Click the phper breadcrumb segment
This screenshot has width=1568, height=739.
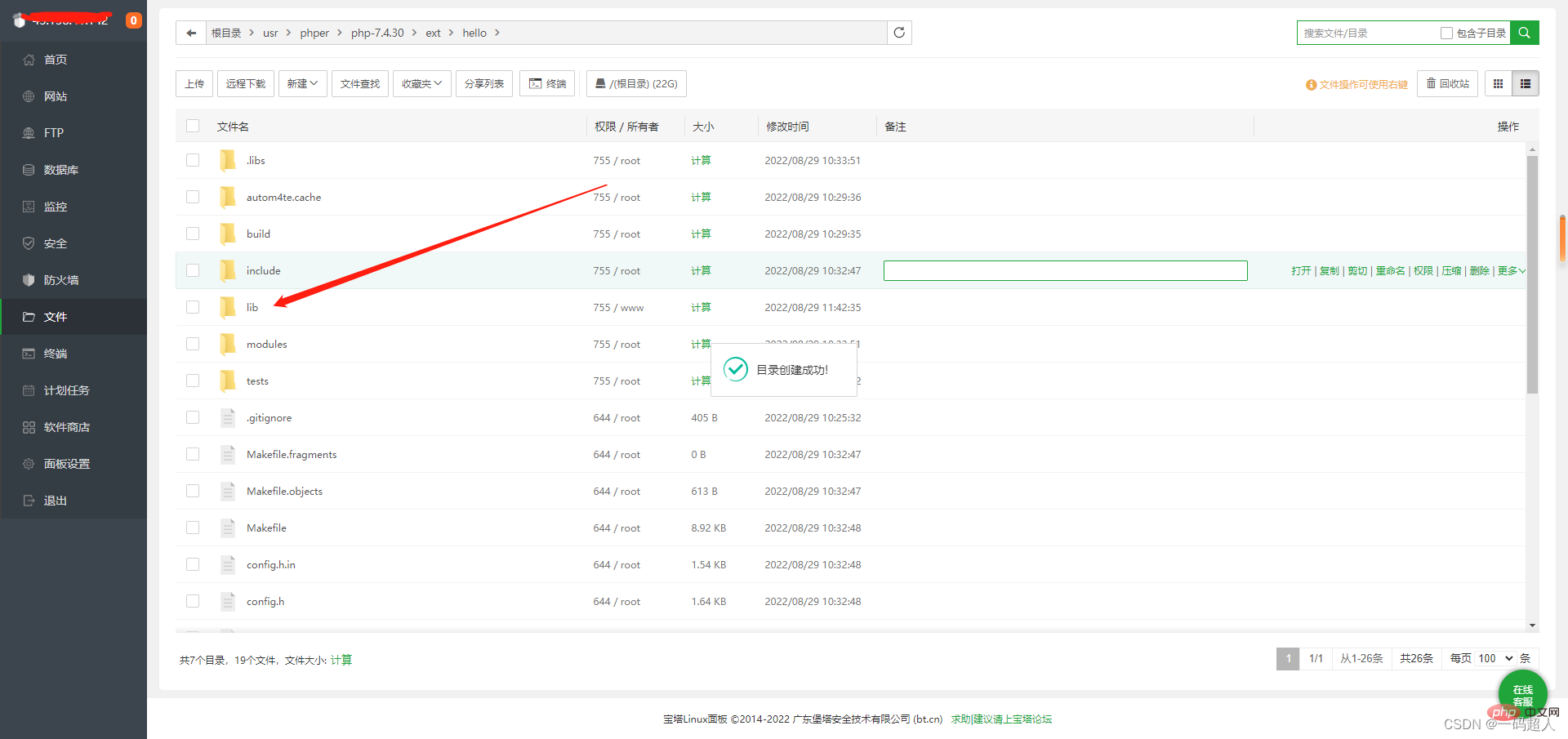tap(314, 33)
